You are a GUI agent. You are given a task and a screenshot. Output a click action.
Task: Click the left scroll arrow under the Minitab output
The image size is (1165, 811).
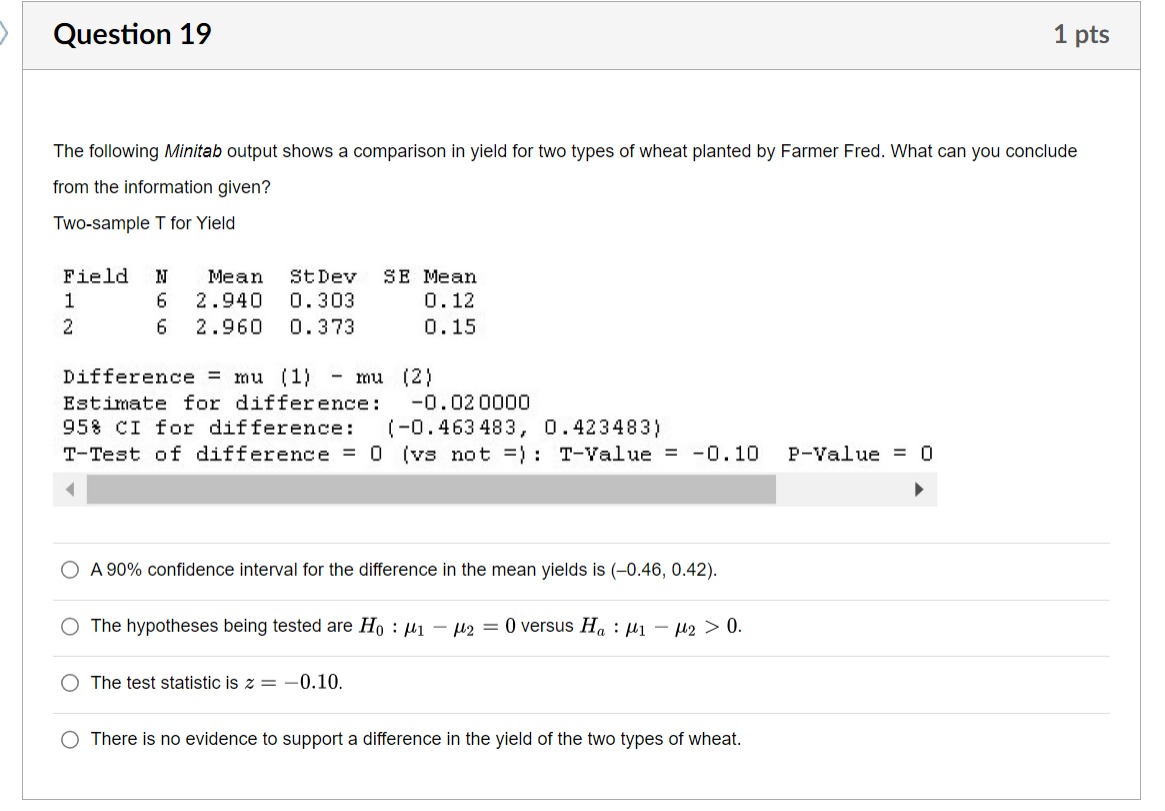[70, 489]
